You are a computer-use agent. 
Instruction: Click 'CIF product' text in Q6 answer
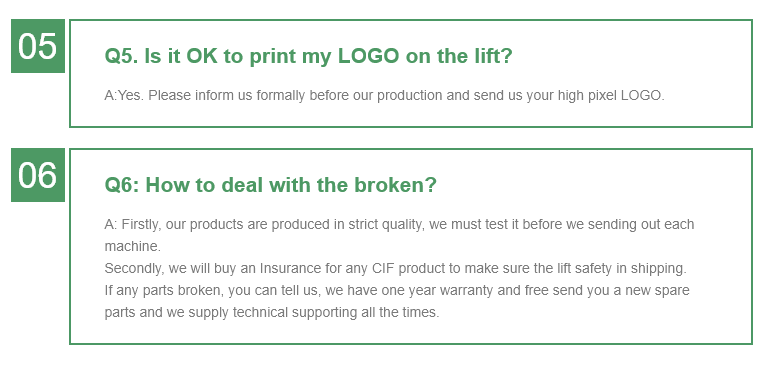[x=409, y=268]
